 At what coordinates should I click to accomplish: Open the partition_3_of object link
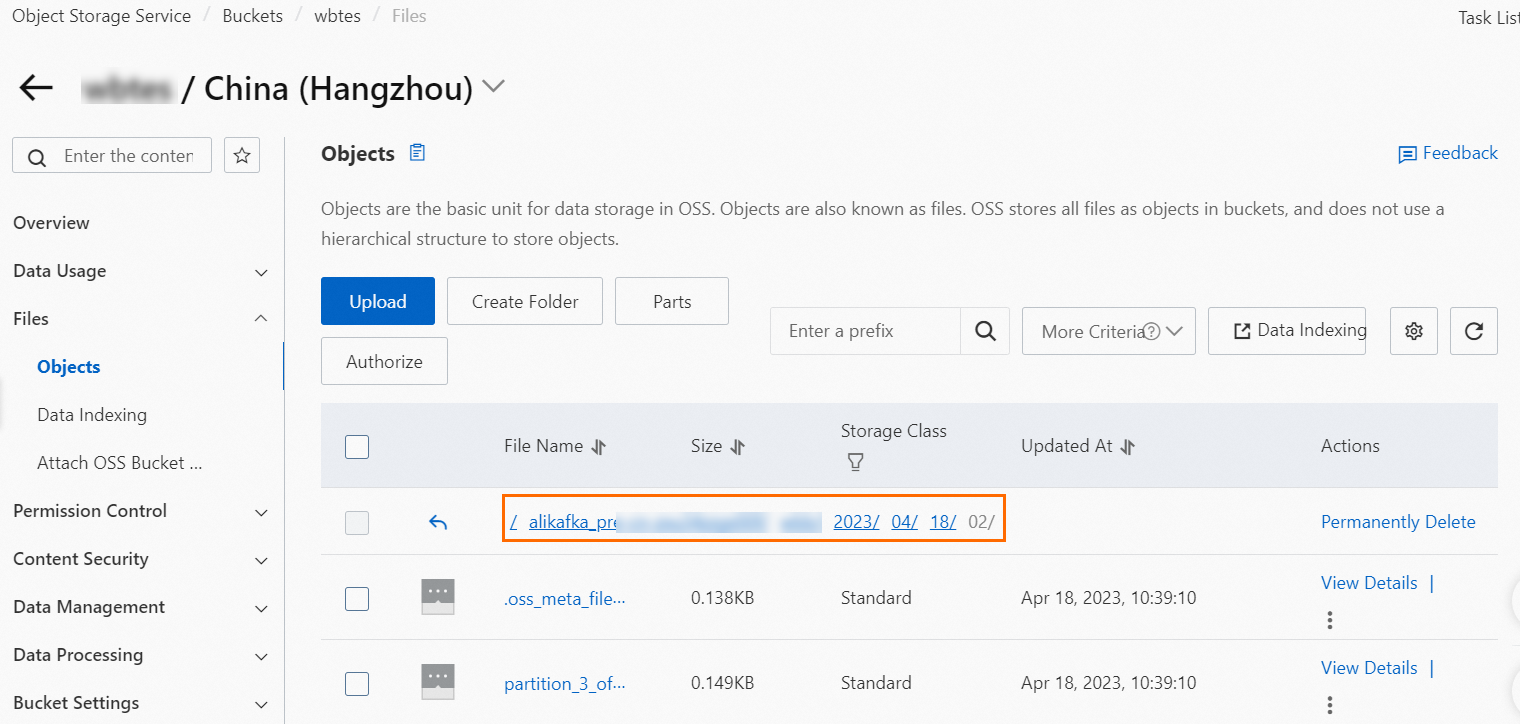[565, 684]
